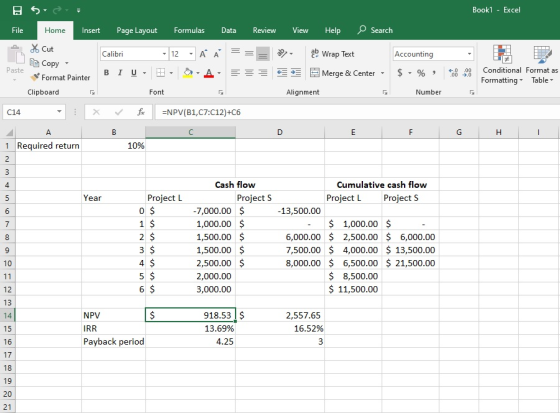Open the Alignment dialog launcher
560x413 pixels.
tap(385, 92)
